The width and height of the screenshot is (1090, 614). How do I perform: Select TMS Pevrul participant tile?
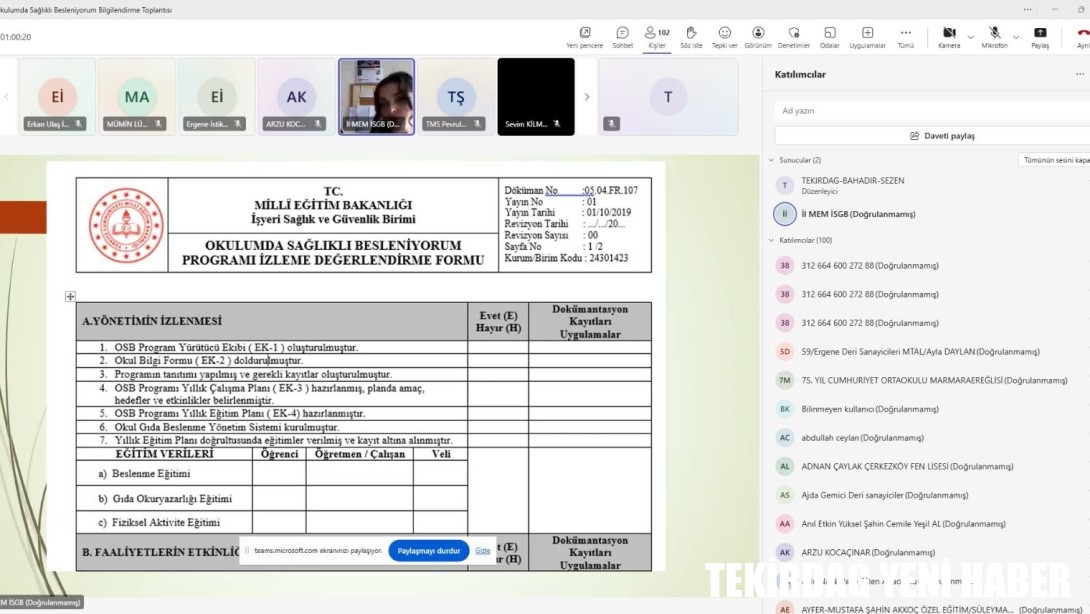(x=456, y=97)
